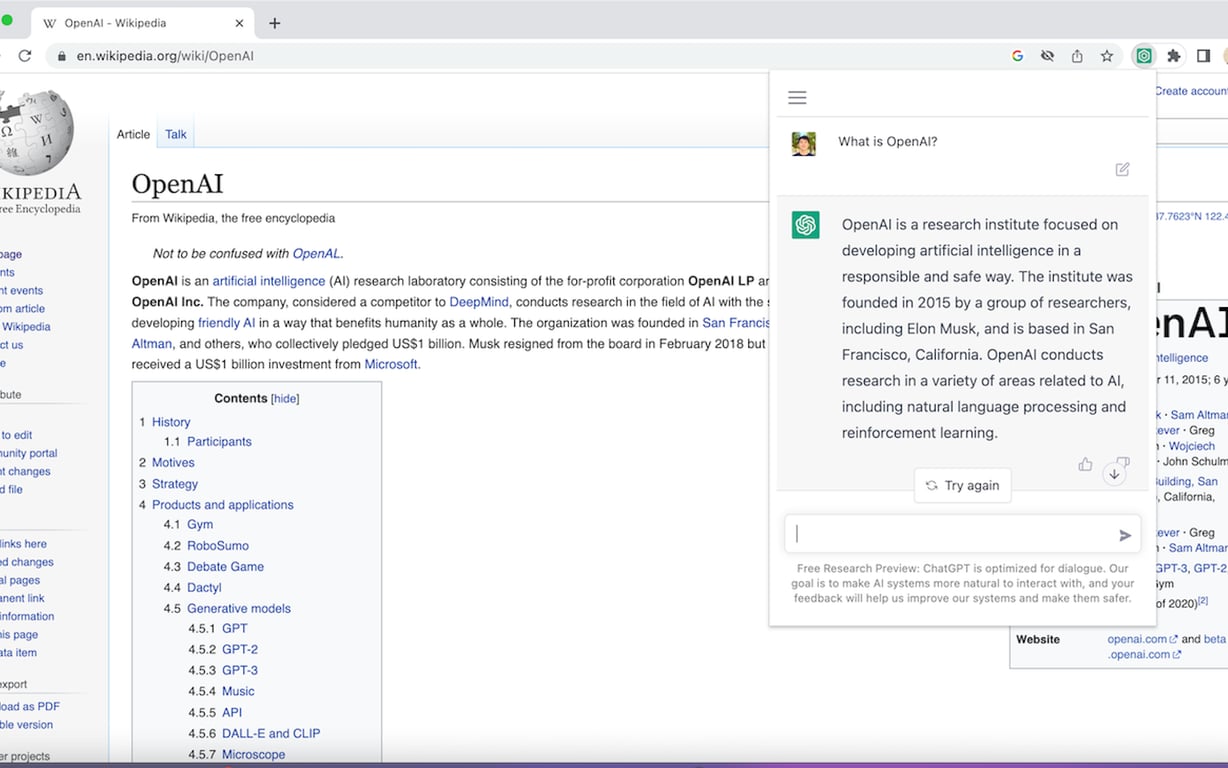Click the Try again button

(x=962, y=485)
